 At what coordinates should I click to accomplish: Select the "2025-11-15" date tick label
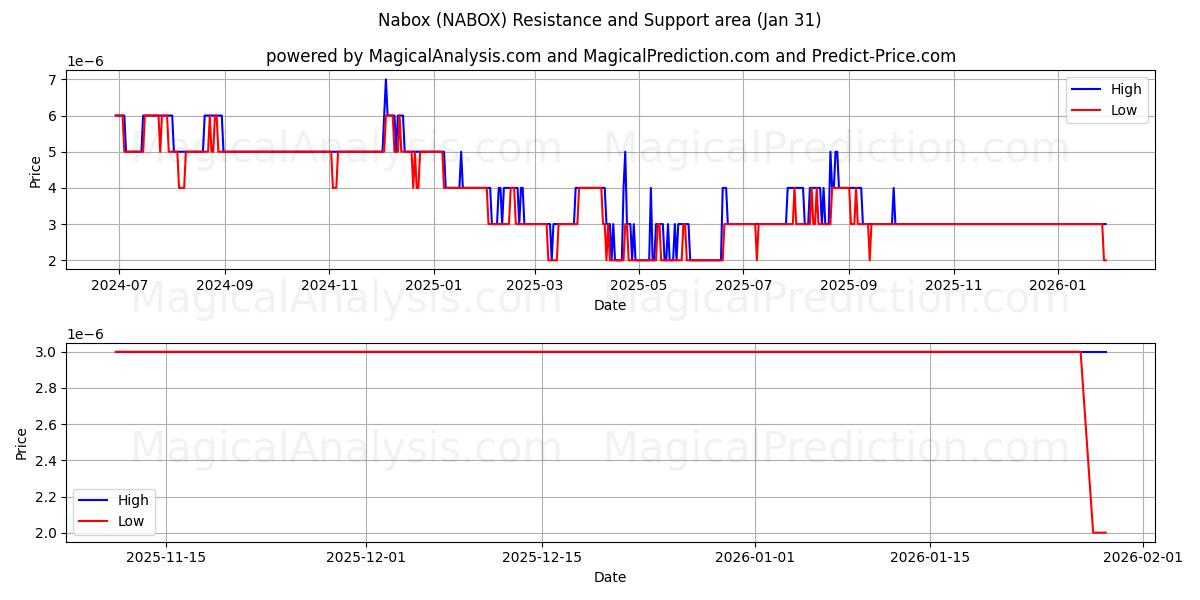166,558
